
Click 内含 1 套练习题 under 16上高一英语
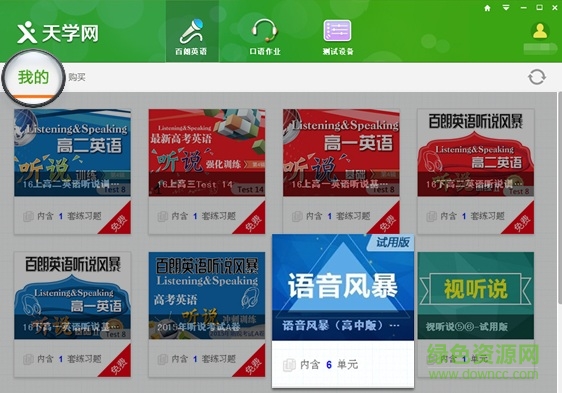(x=338, y=216)
